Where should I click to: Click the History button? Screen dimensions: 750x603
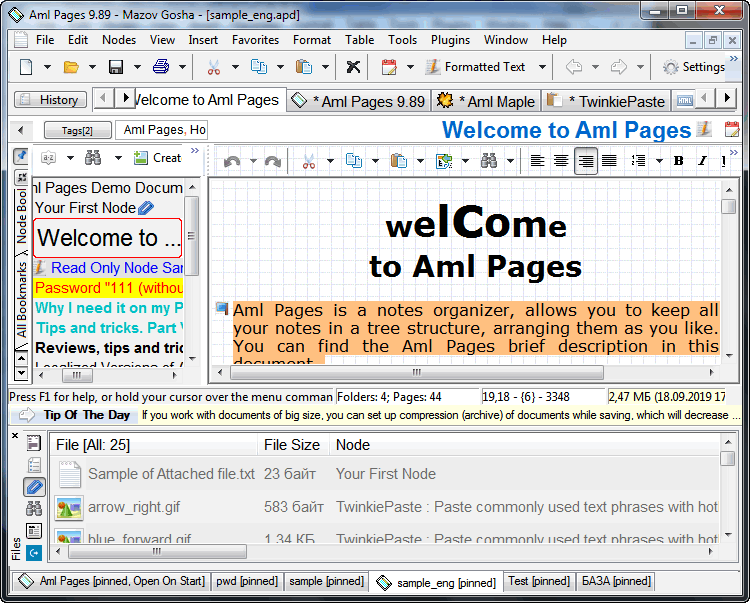pos(51,100)
